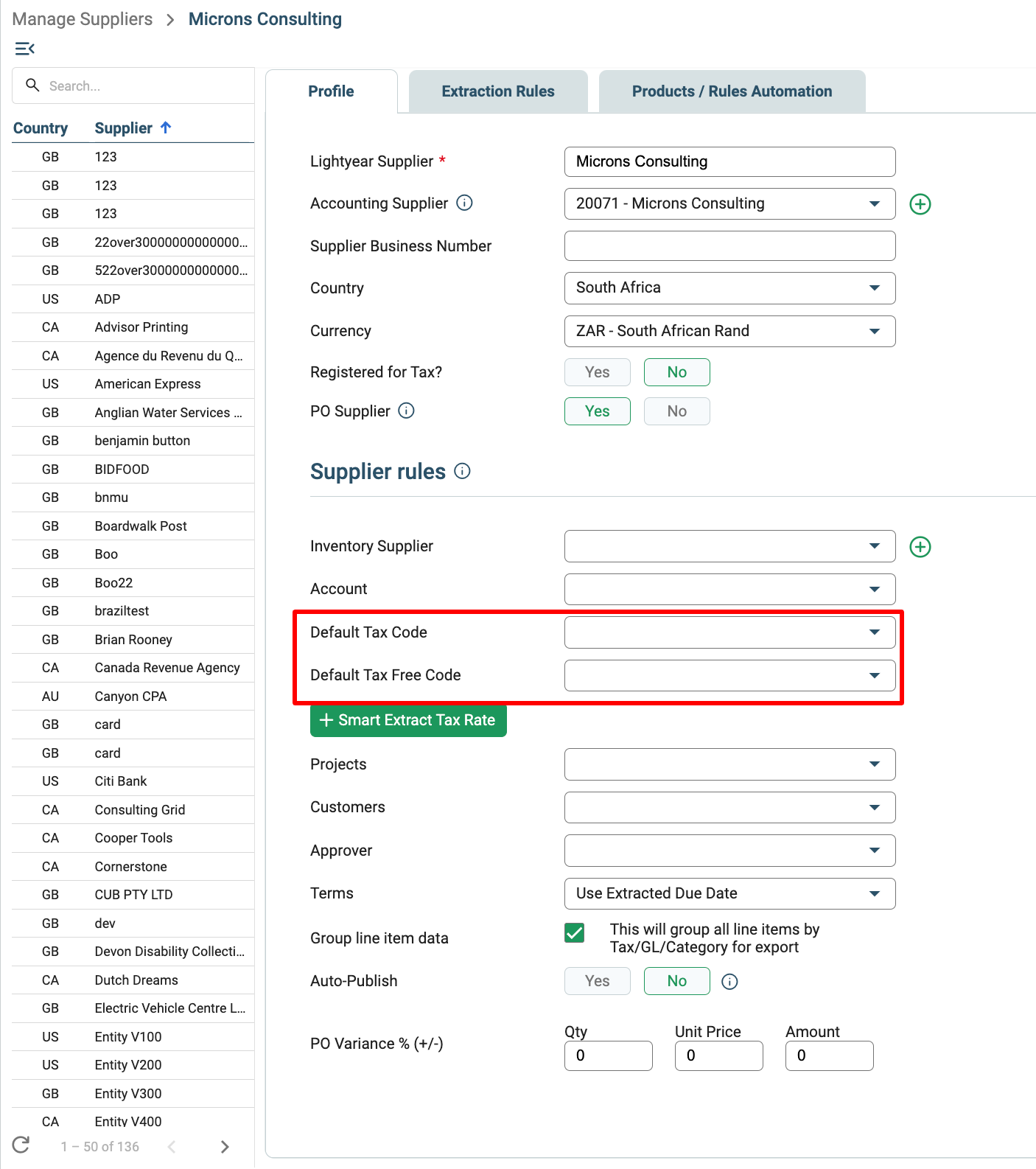Select supplier Consulting Grid
The width and height of the screenshot is (1036, 1169).
coord(133,810)
